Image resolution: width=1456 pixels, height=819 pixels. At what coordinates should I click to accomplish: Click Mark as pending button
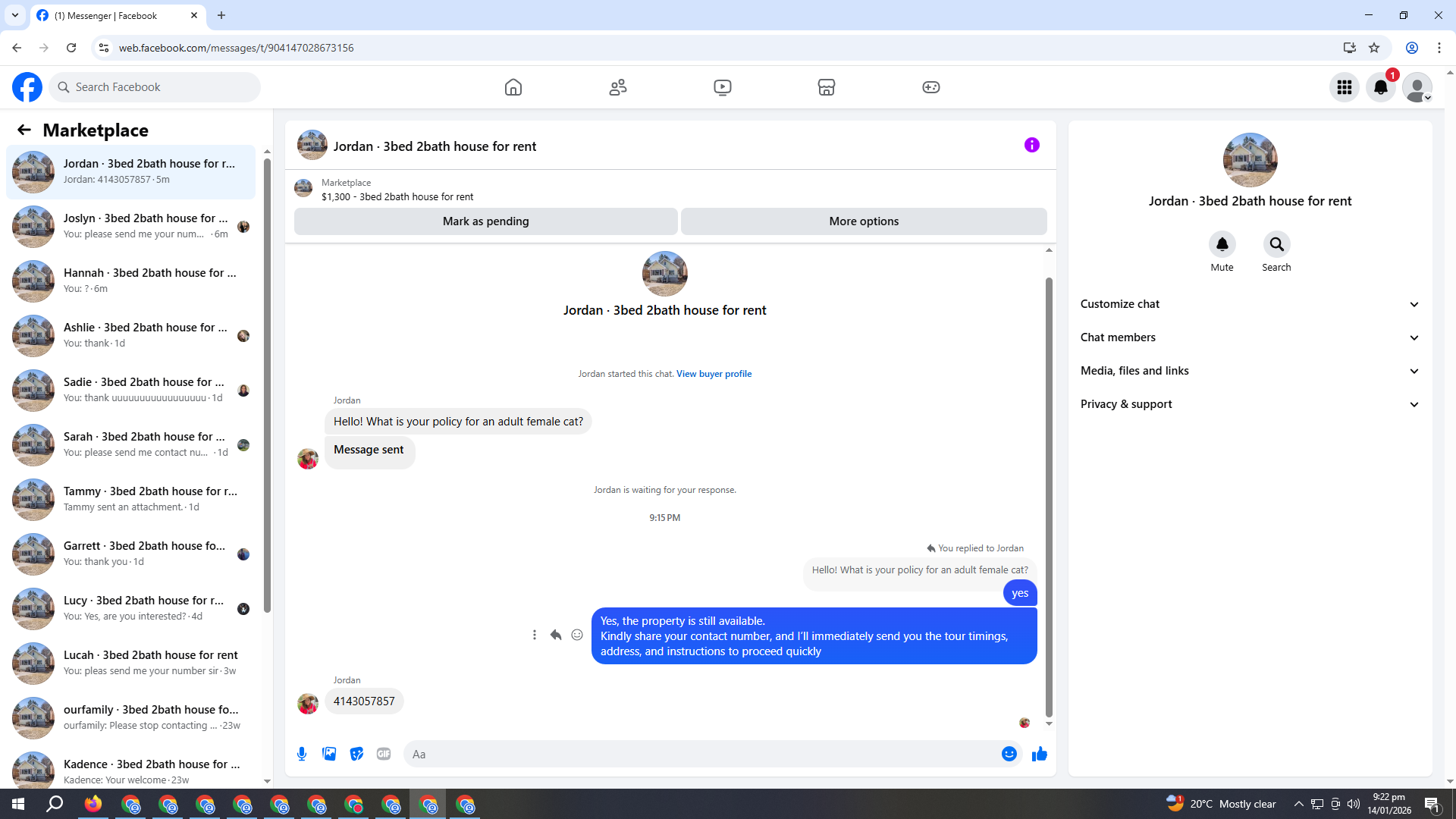[x=485, y=221]
